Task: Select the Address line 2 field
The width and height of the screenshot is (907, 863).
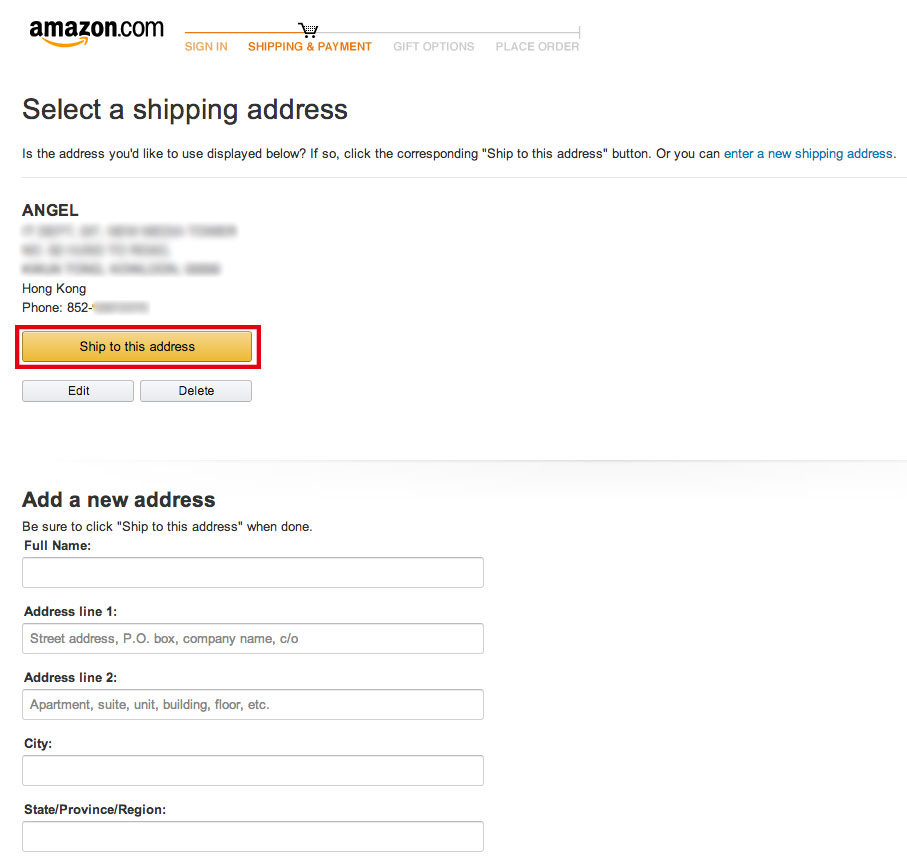Action: click(252, 704)
